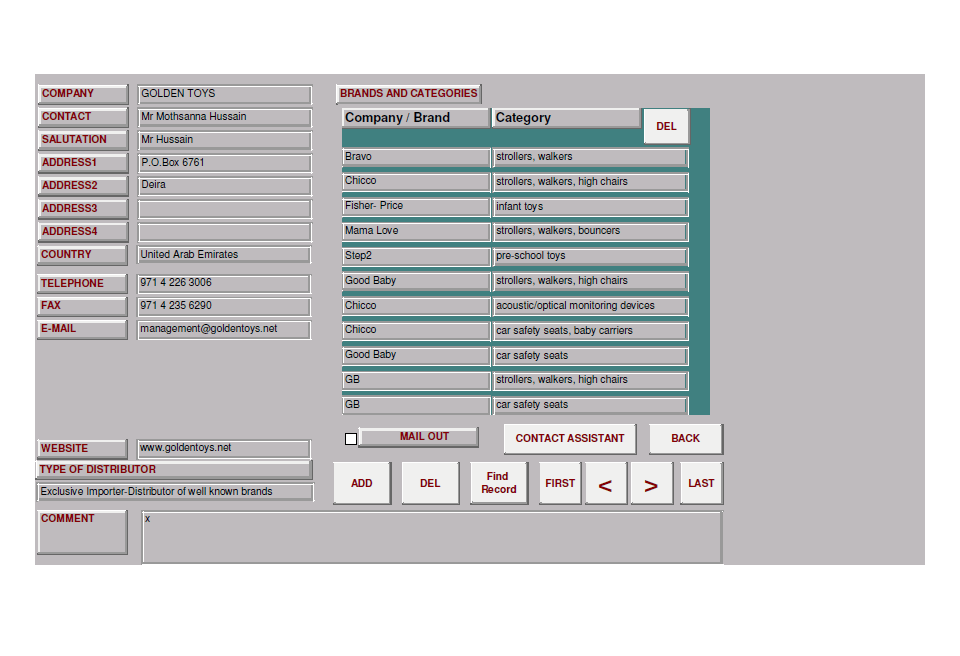The width and height of the screenshot is (960, 656).
Task: Click the SALUTATION field Mr Hussain
Action: point(225,140)
